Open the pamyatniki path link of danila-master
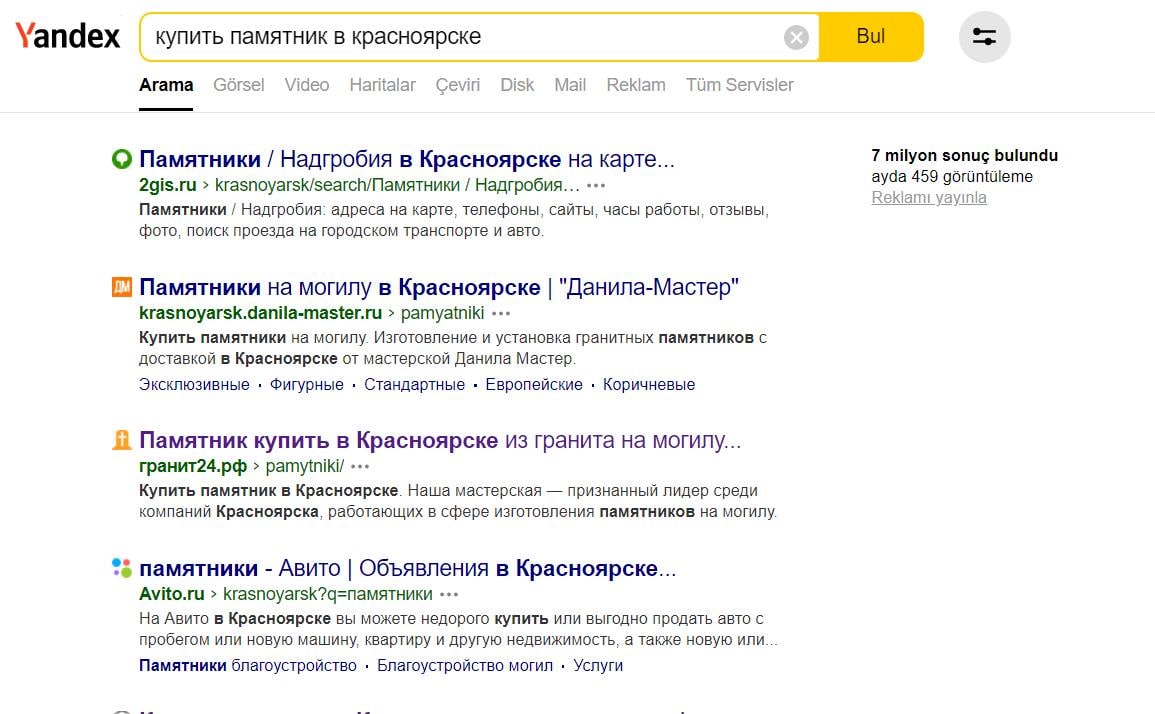The width and height of the screenshot is (1155, 714). [x=442, y=313]
